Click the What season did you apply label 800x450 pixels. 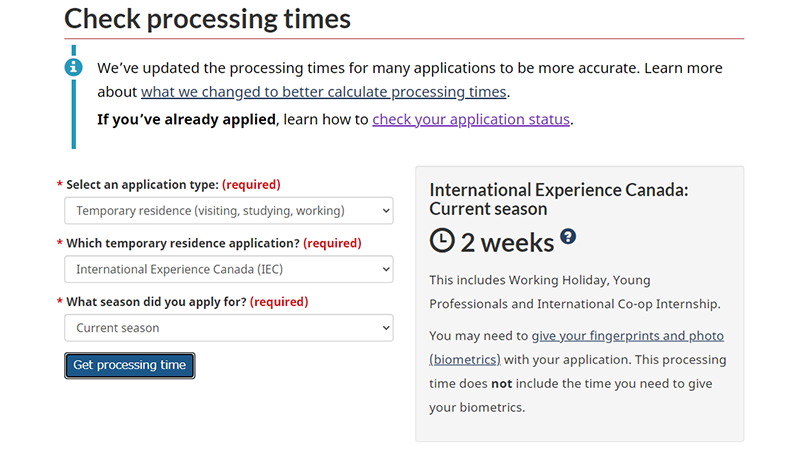[156, 302]
